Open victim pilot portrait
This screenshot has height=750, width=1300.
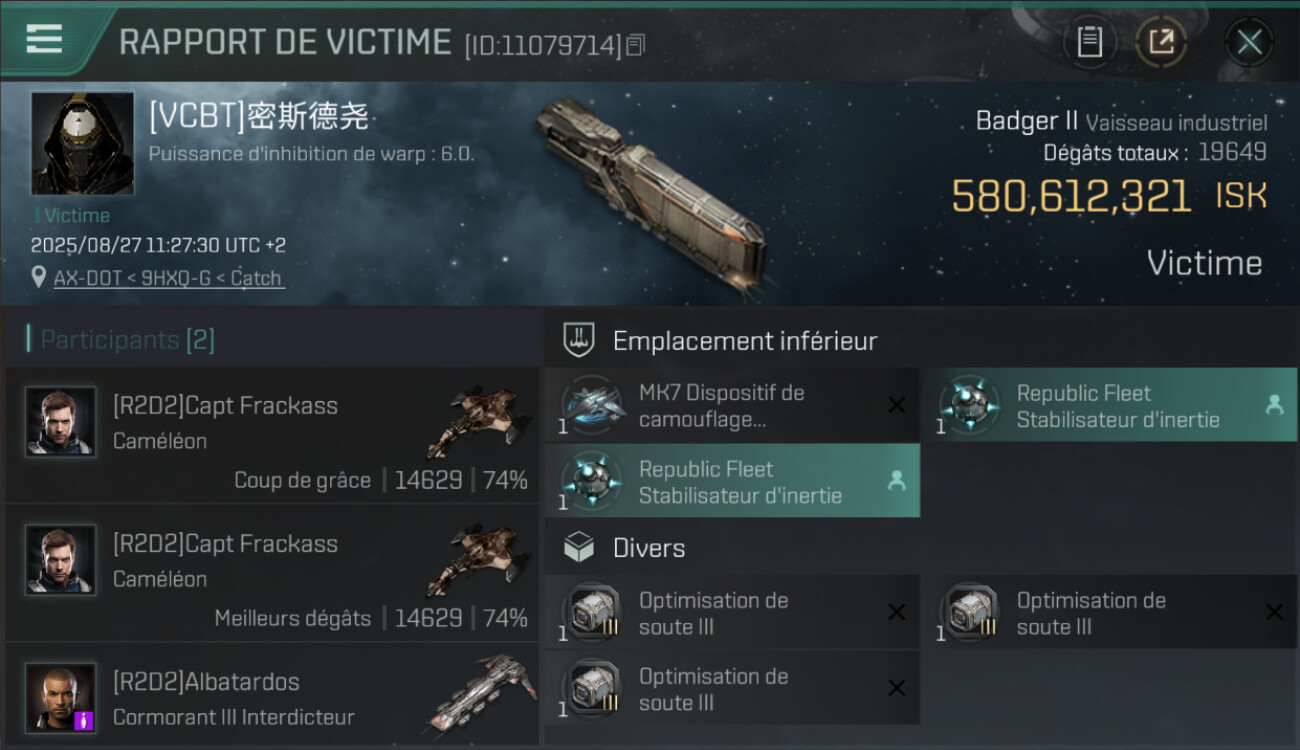[82, 143]
